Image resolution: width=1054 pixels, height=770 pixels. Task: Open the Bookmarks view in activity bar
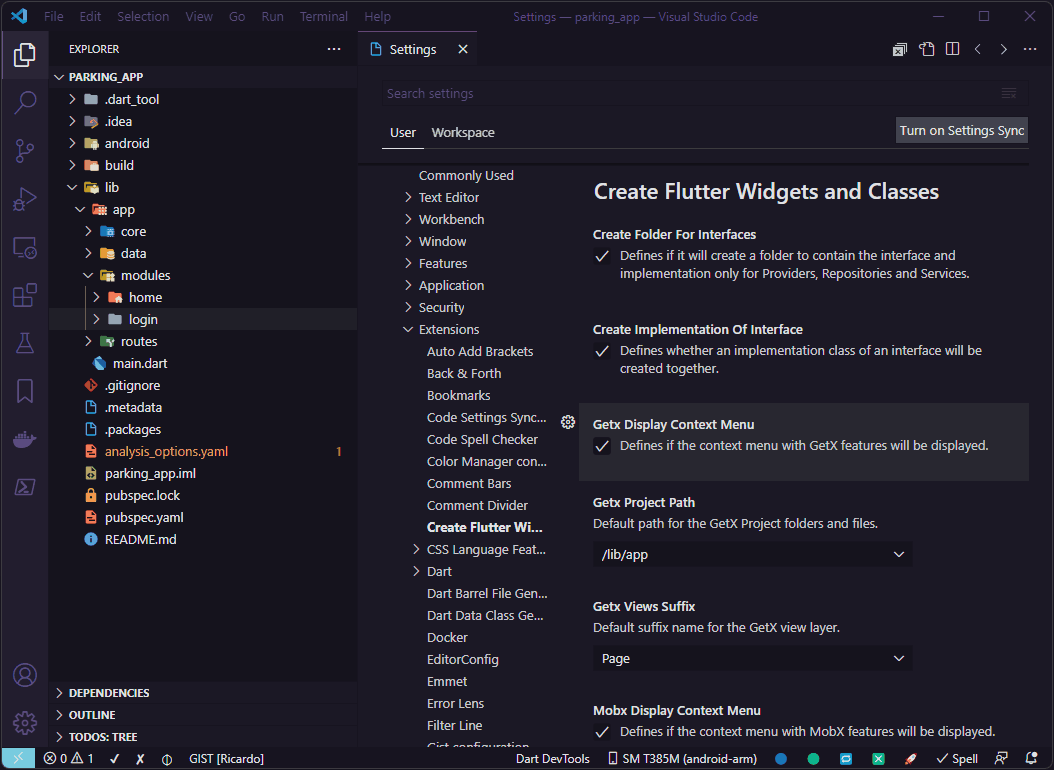coord(25,391)
